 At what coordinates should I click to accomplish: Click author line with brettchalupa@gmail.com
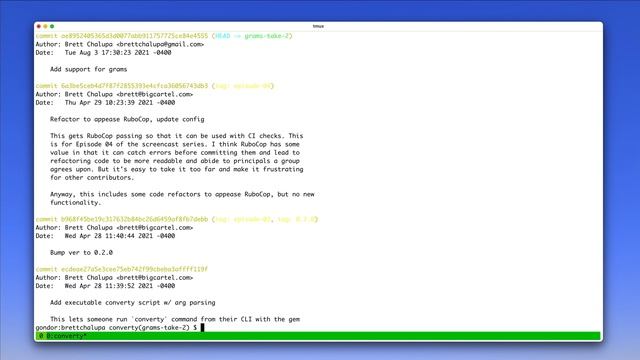pos(120,44)
